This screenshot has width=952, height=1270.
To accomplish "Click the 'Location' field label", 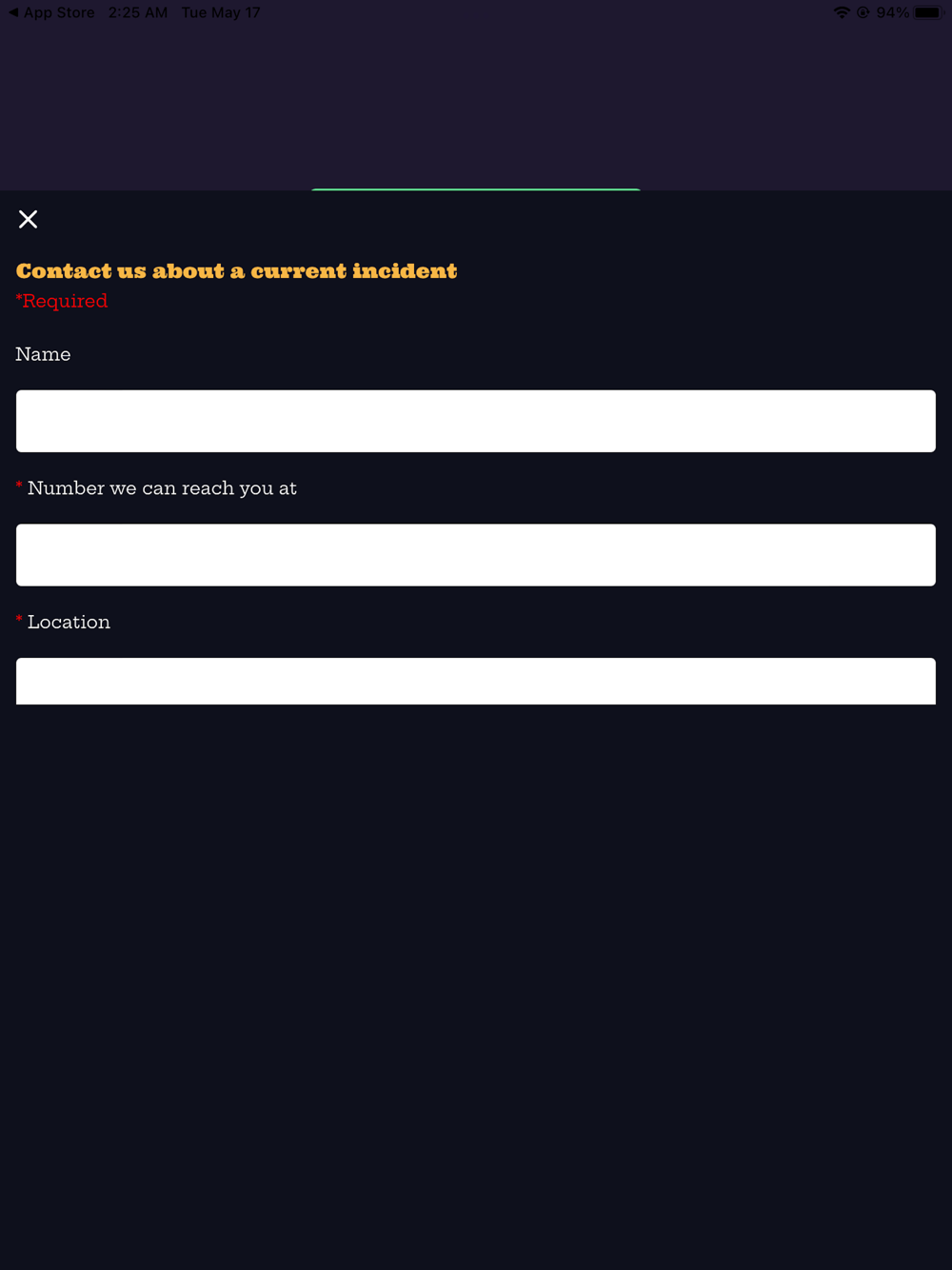I will [69, 623].
